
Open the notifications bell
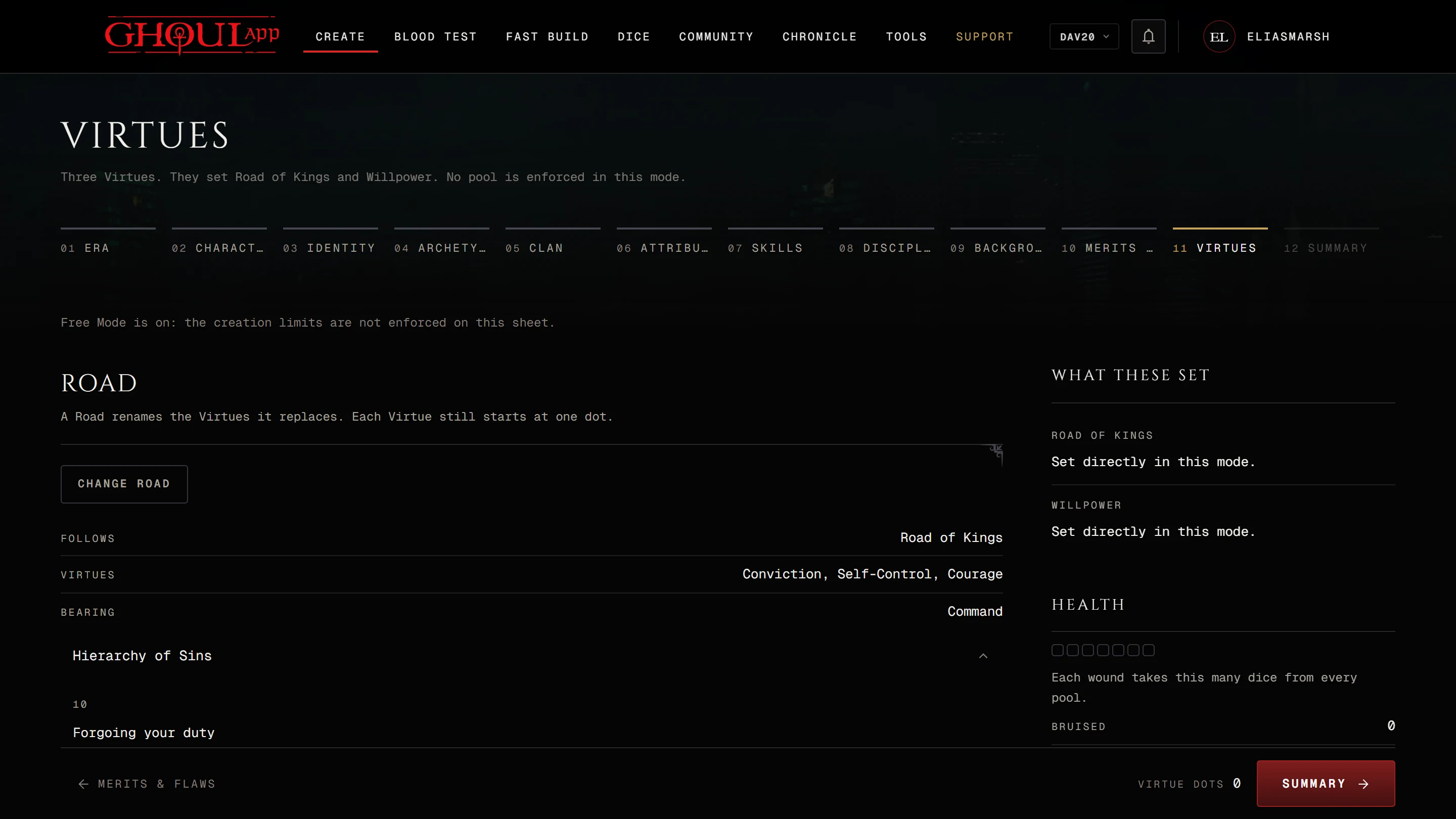[x=1148, y=37]
